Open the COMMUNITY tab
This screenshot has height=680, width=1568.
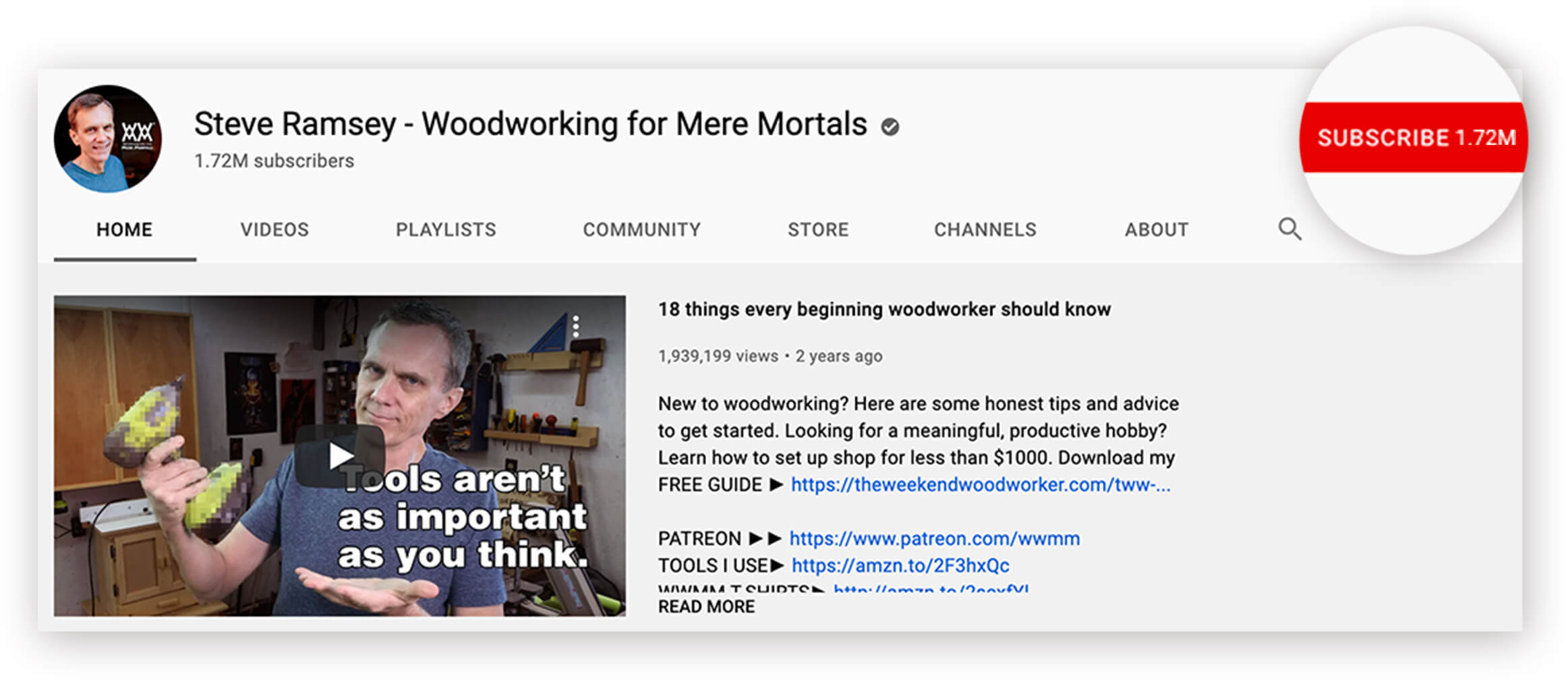point(642,229)
